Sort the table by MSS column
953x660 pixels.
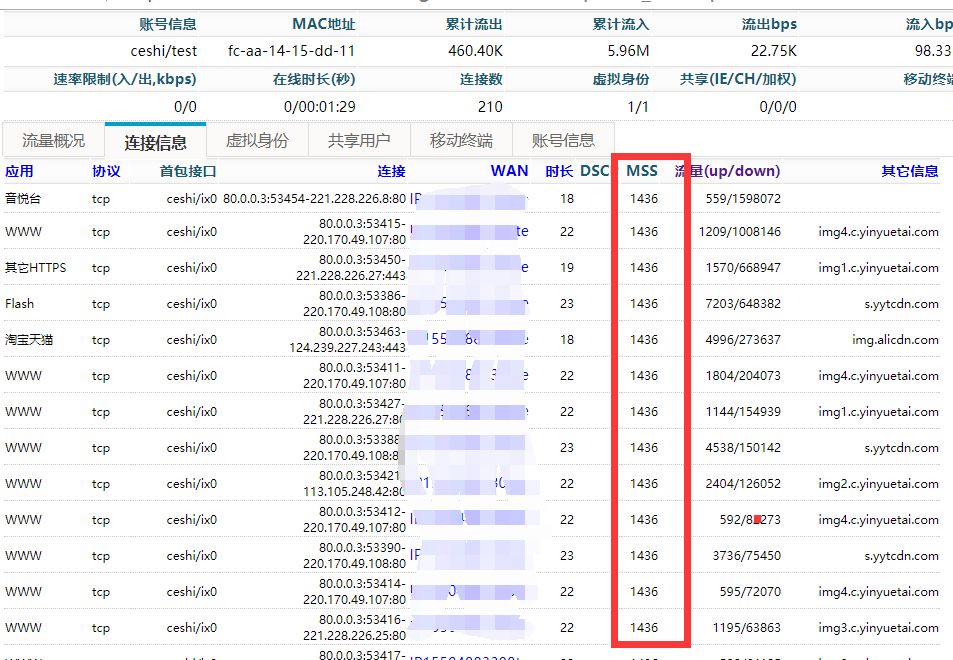640,170
